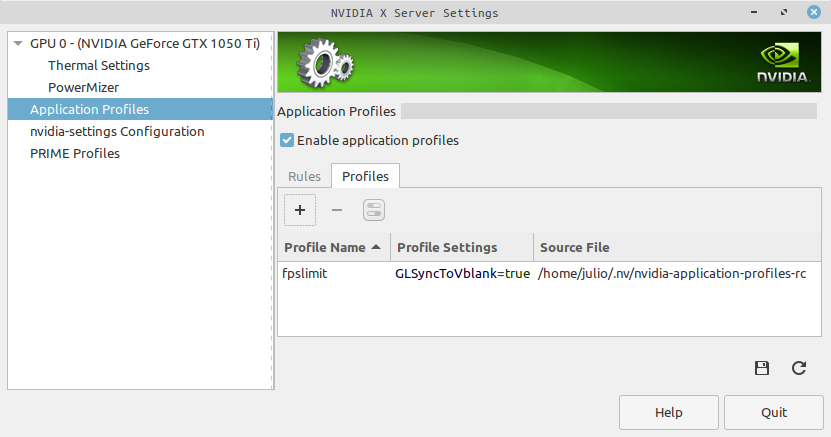Edit profile using the toggle-settings icon
This screenshot has height=437, width=831.
tap(374, 210)
